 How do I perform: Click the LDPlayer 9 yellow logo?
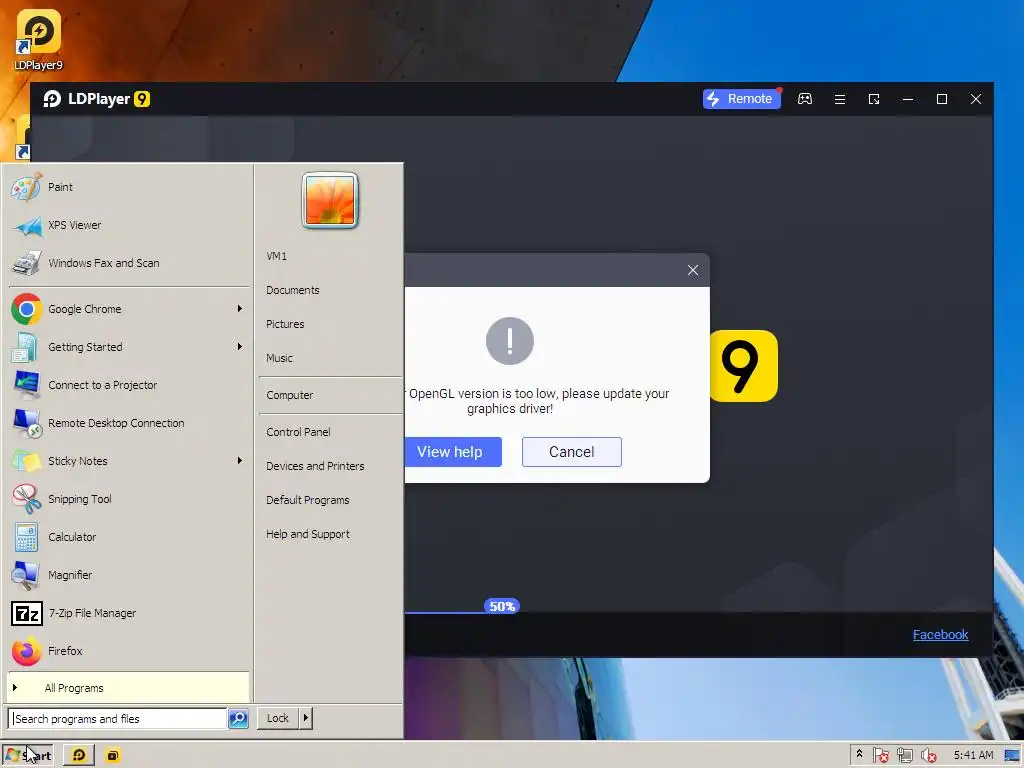pyautogui.click(x=744, y=366)
